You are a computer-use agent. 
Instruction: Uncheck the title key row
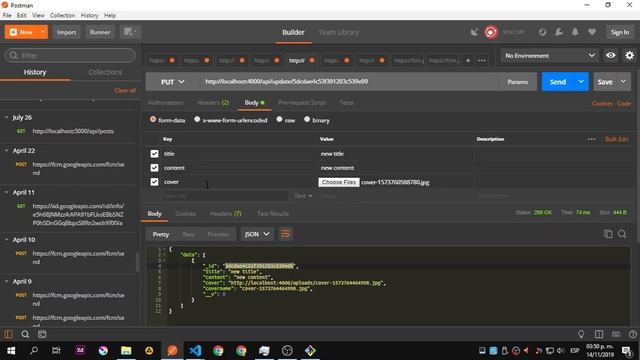tap(154, 153)
